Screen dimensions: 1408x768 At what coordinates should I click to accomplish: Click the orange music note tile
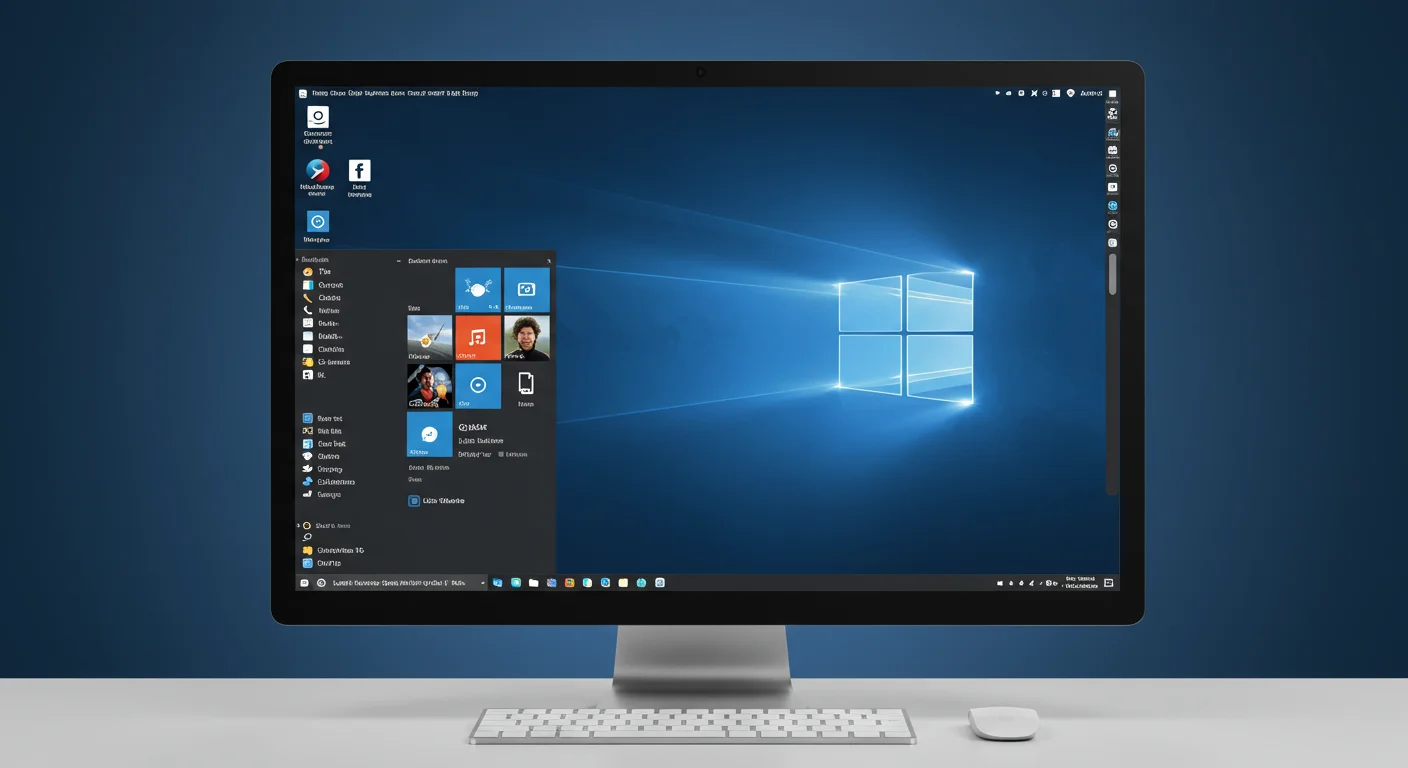point(478,338)
